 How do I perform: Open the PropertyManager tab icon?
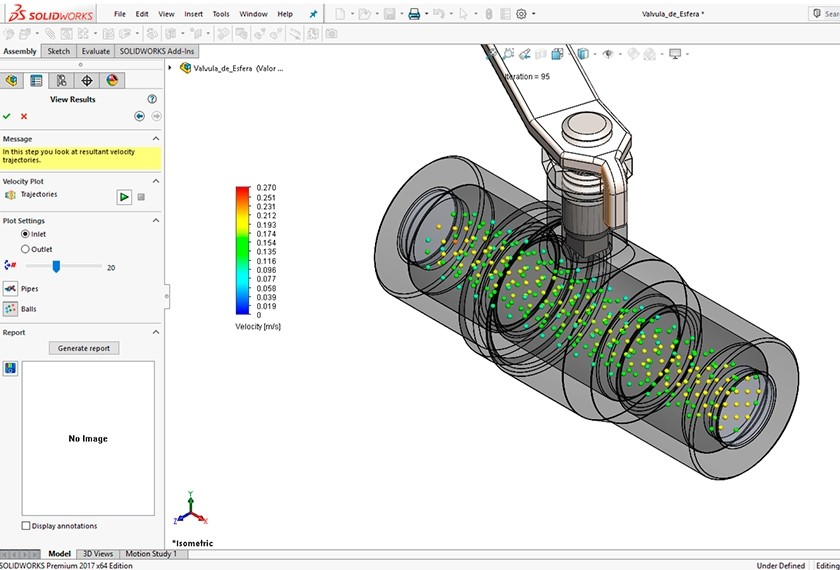point(37,80)
